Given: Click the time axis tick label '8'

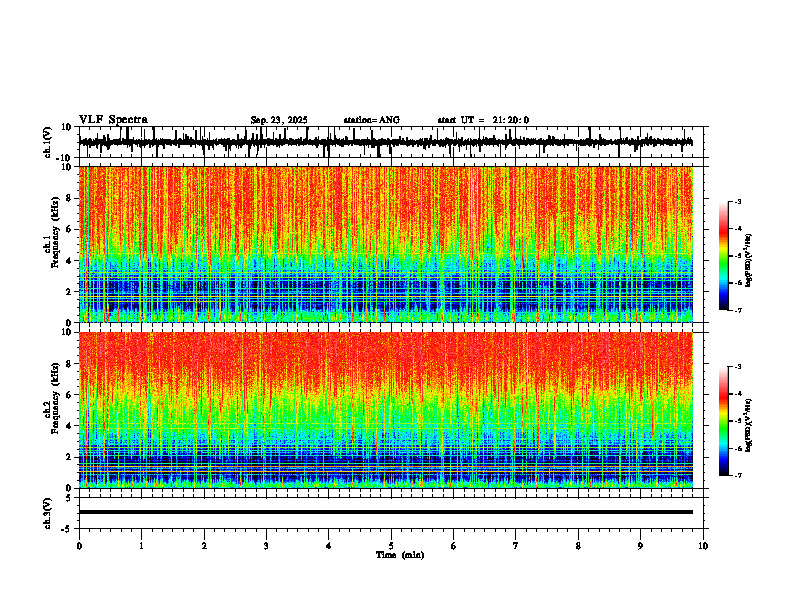Looking at the screenshot, I should click(x=578, y=546).
